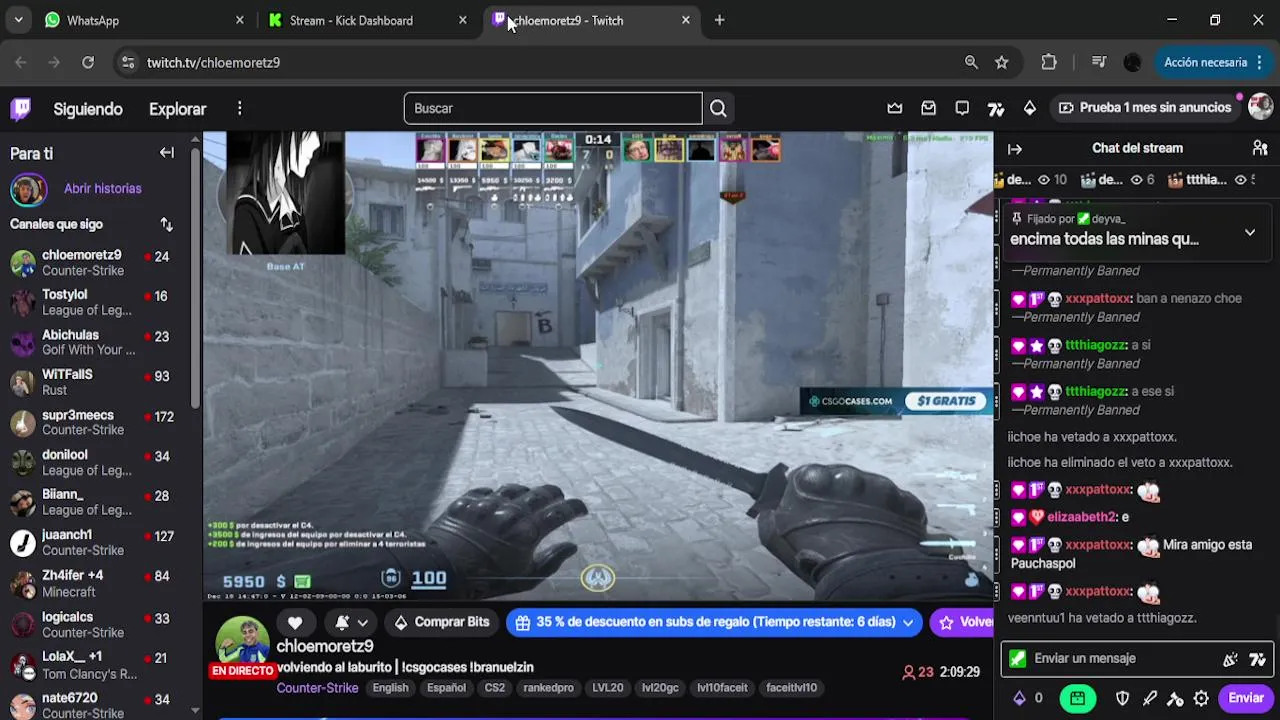
Task: Expand the pinned message chevron
Action: (x=1250, y=232)
